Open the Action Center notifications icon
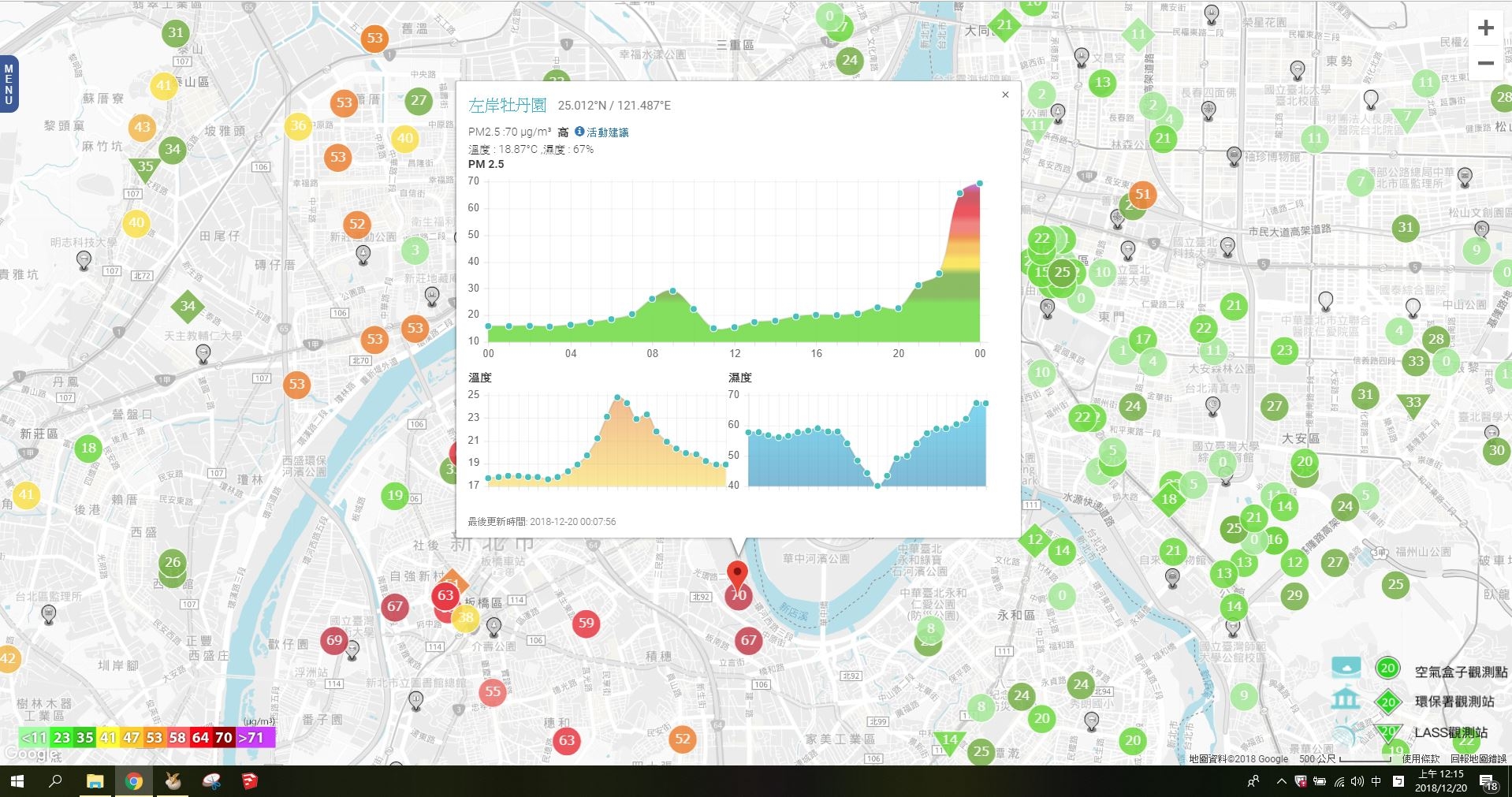This screenshot has height=797, width=1512. (1488, 782)
